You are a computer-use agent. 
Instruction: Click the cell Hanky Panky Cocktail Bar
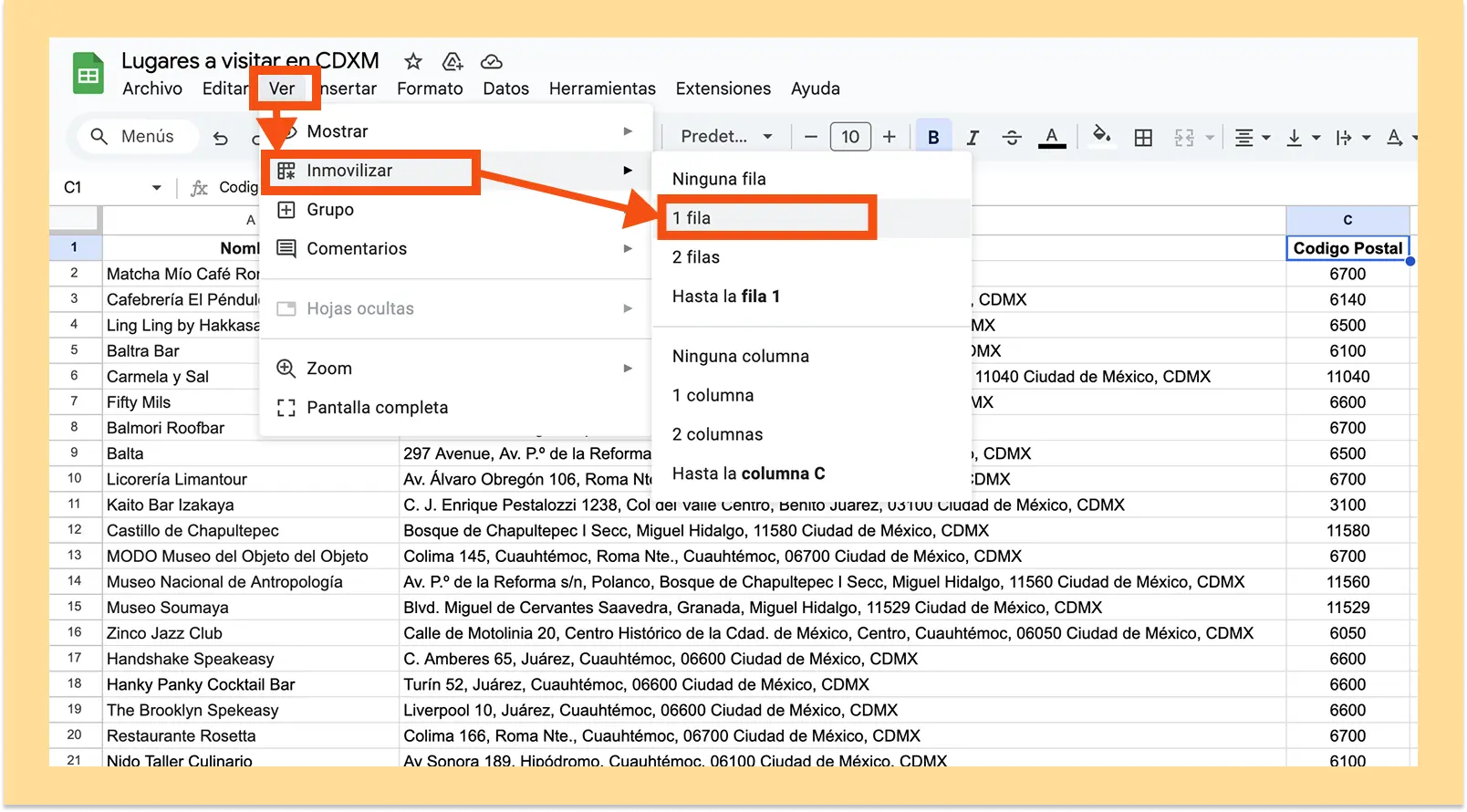[251, 684]
